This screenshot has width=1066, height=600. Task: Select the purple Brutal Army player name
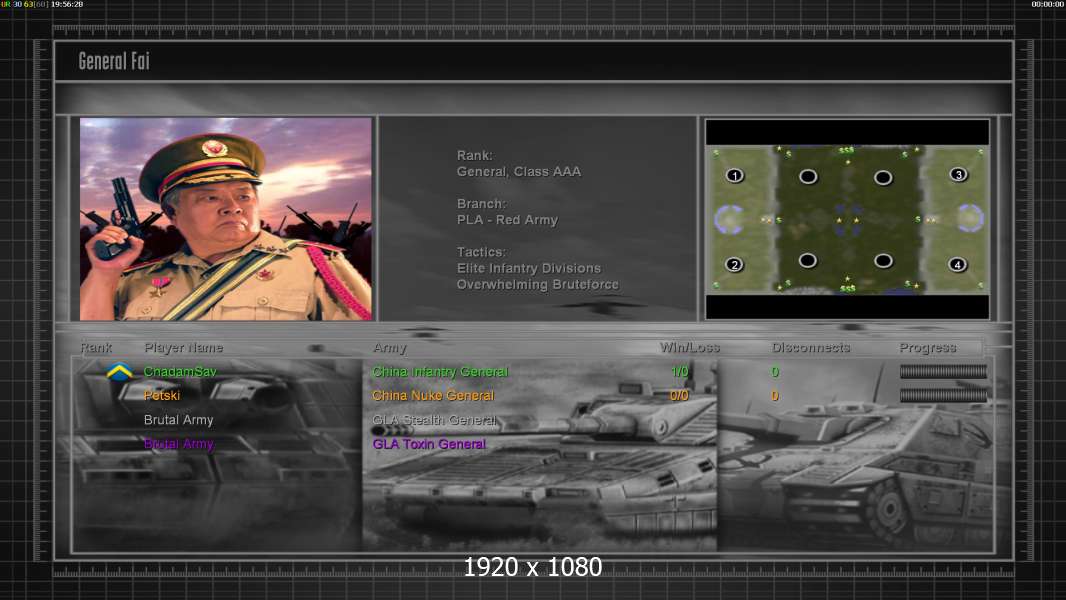(179, 444)
